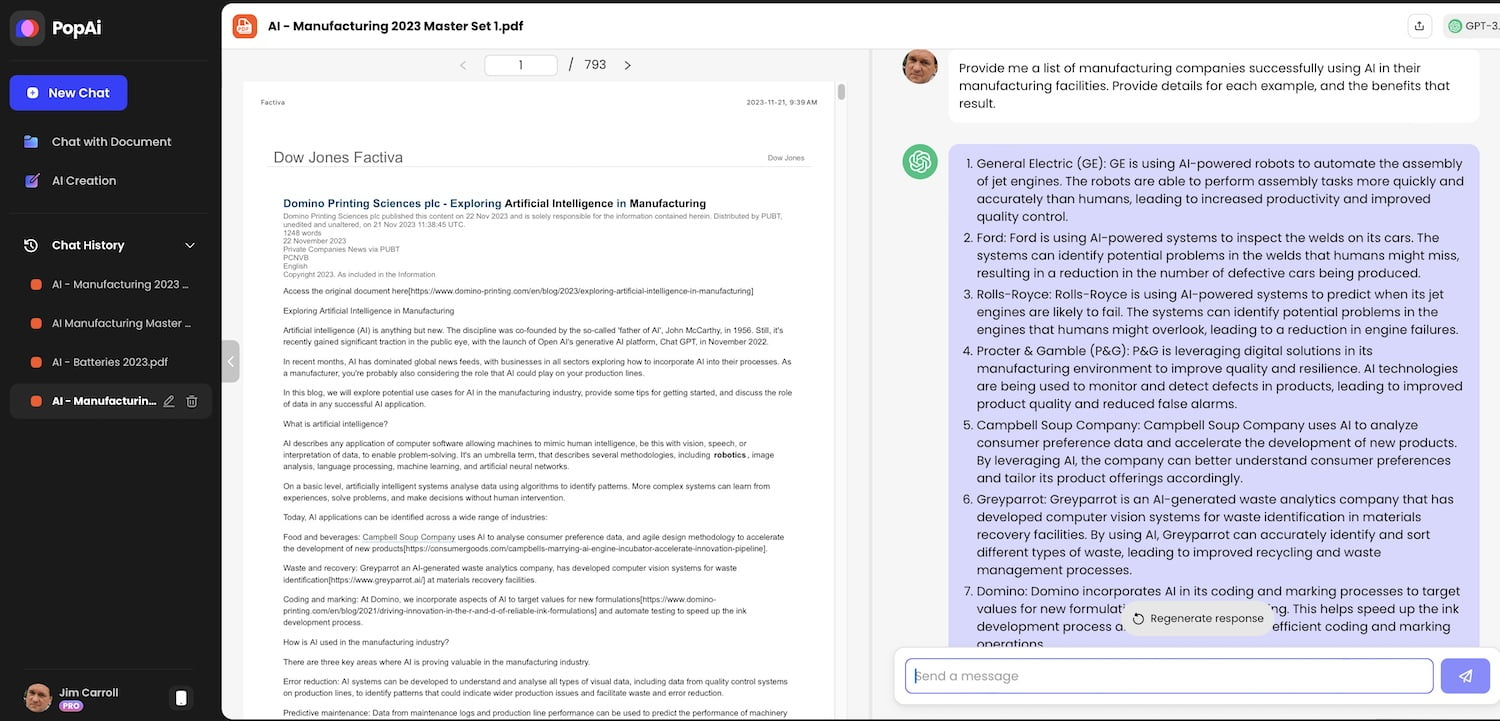Go to previous PDF page arrow
The height and width of the screenshot is (721, 1500).
coord(463,65)
